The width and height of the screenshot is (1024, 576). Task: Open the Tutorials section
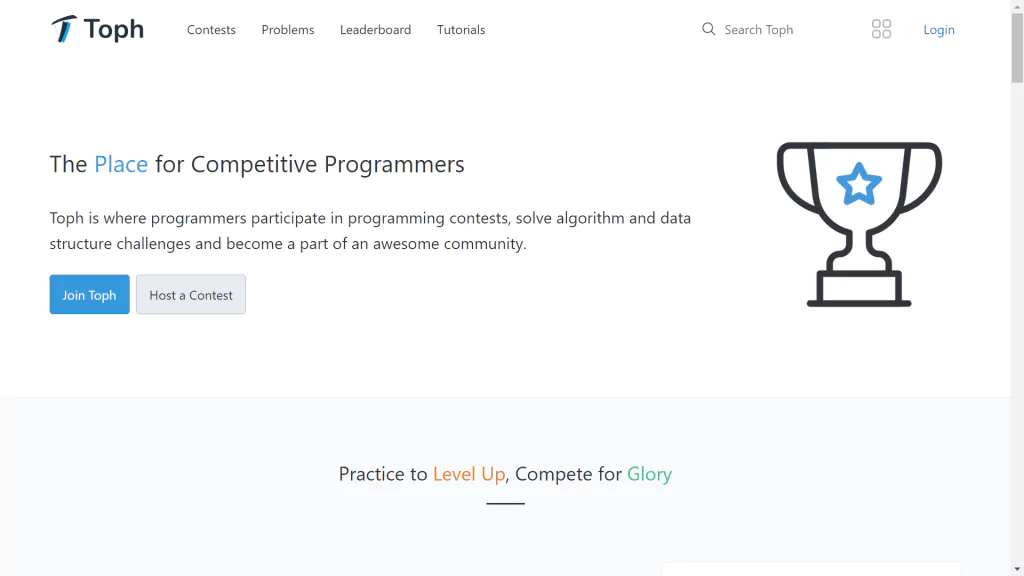(x=461, y=29)
